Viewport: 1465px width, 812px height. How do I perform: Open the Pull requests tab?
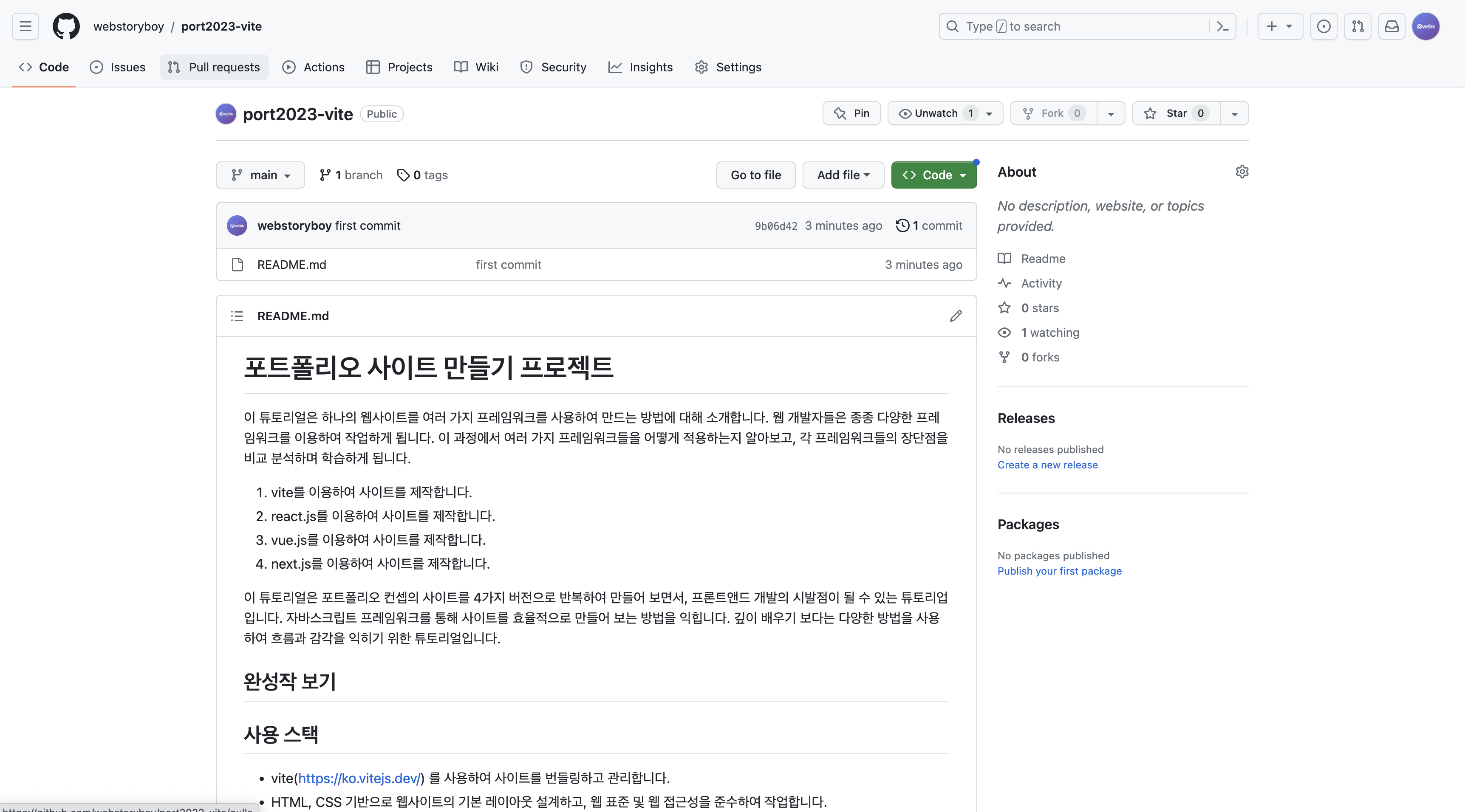[214, 67]
